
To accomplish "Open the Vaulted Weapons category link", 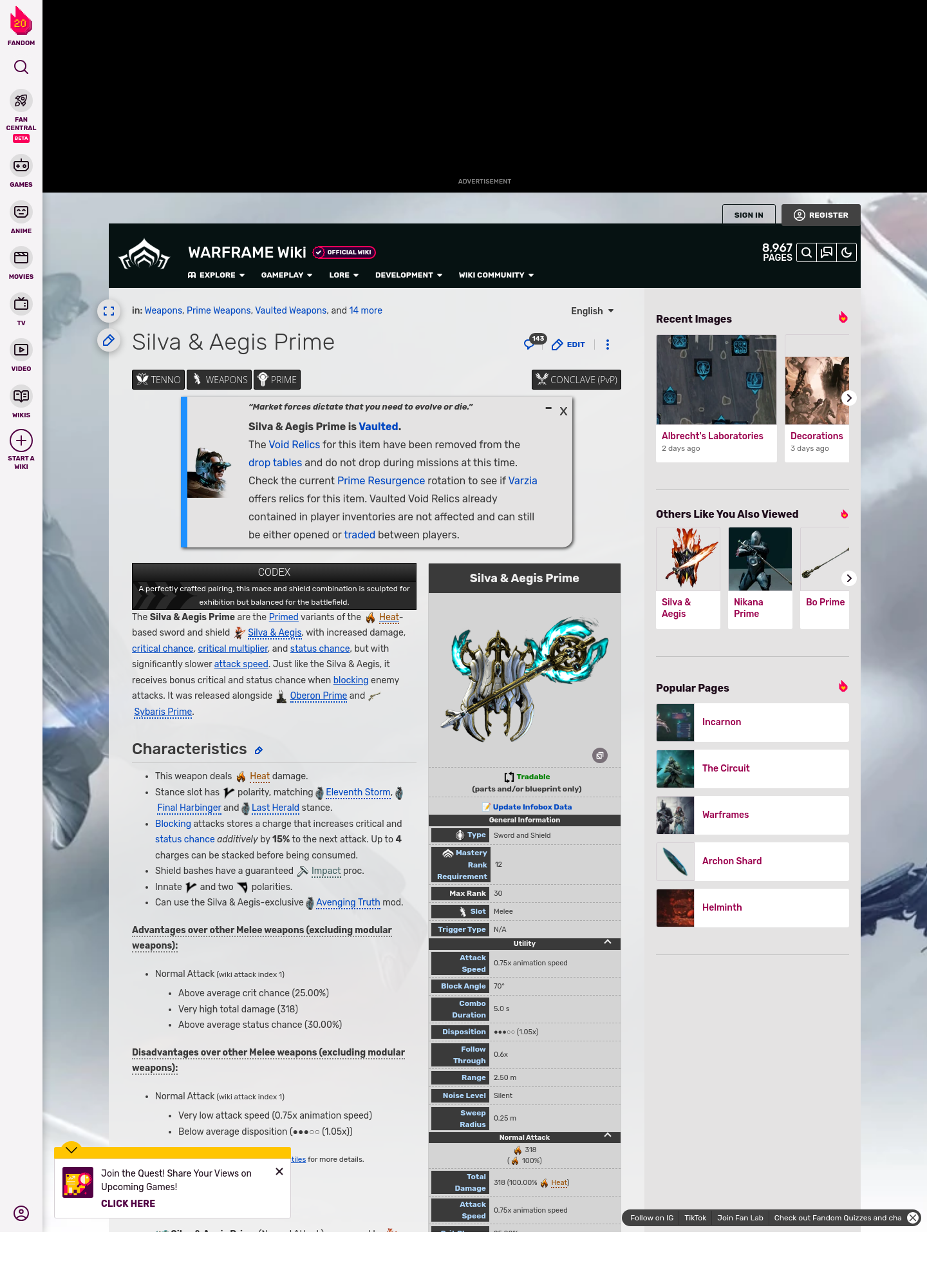I will (291, 310).
